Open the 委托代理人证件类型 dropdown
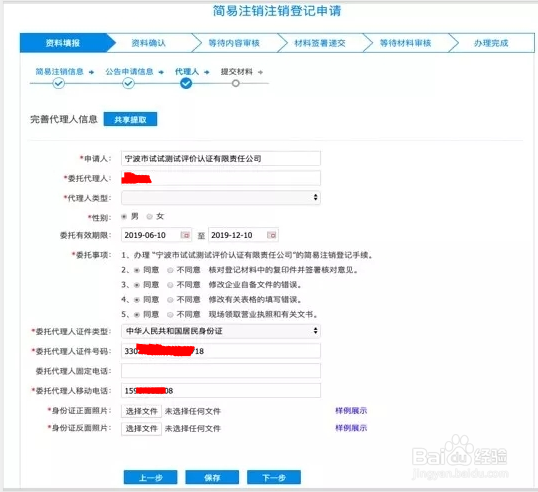 [x=221, y=331]
